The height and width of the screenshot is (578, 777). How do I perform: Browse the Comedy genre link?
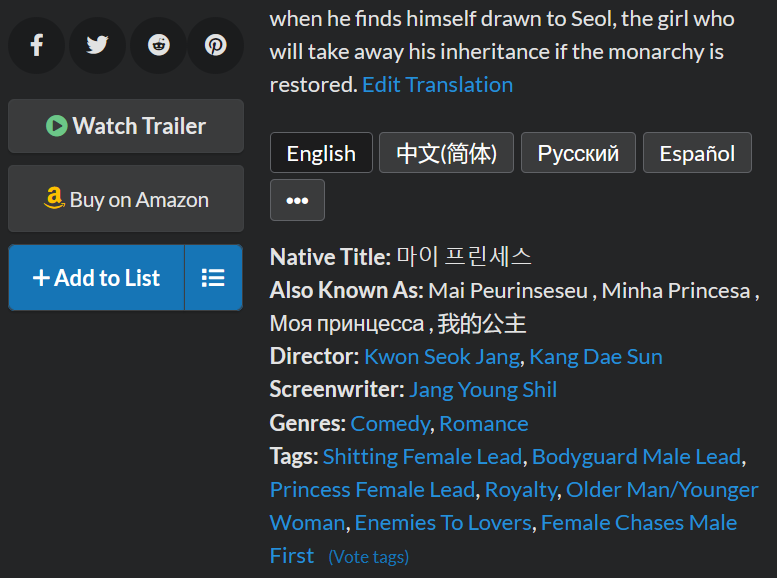pos(390,424)
